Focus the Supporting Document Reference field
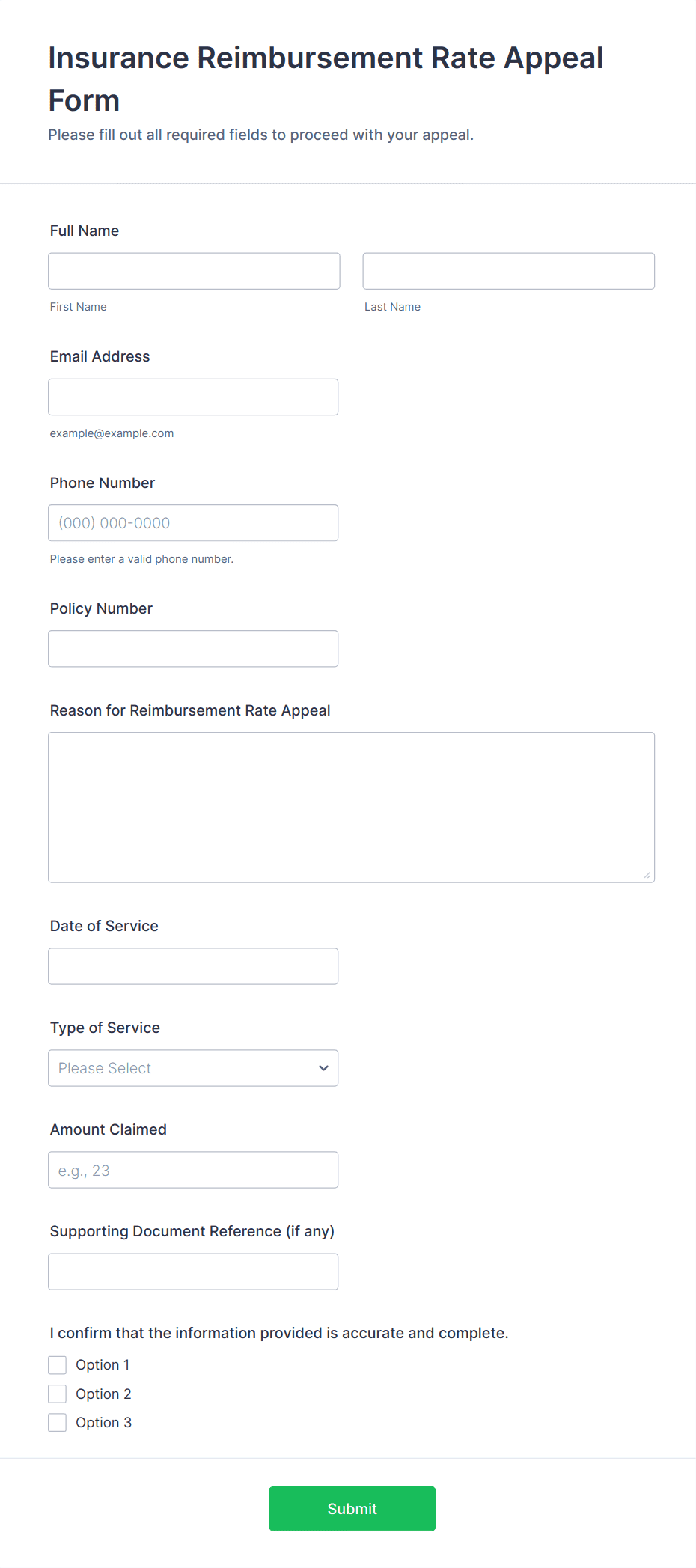The image size is (696, 1568). [193, 1272]
